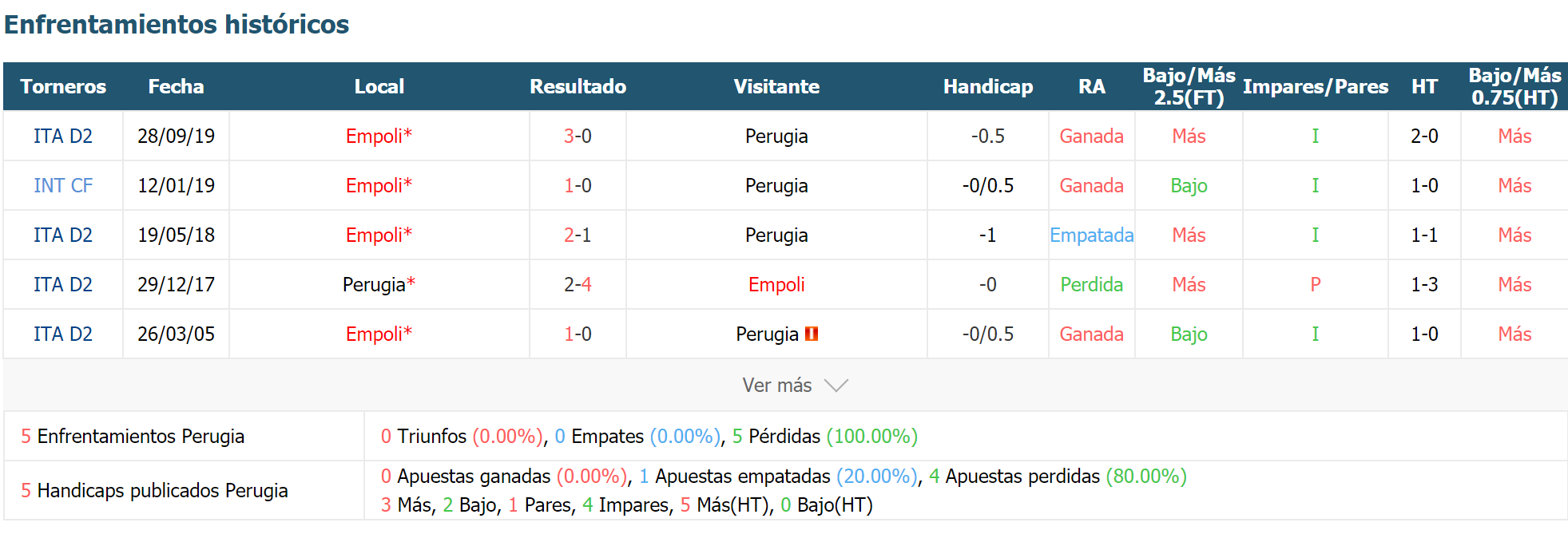This screenshot has height=538, width=1568.
Task: Click the Empatada result in the 19/05/18 row
Action: click(1092, 235)
